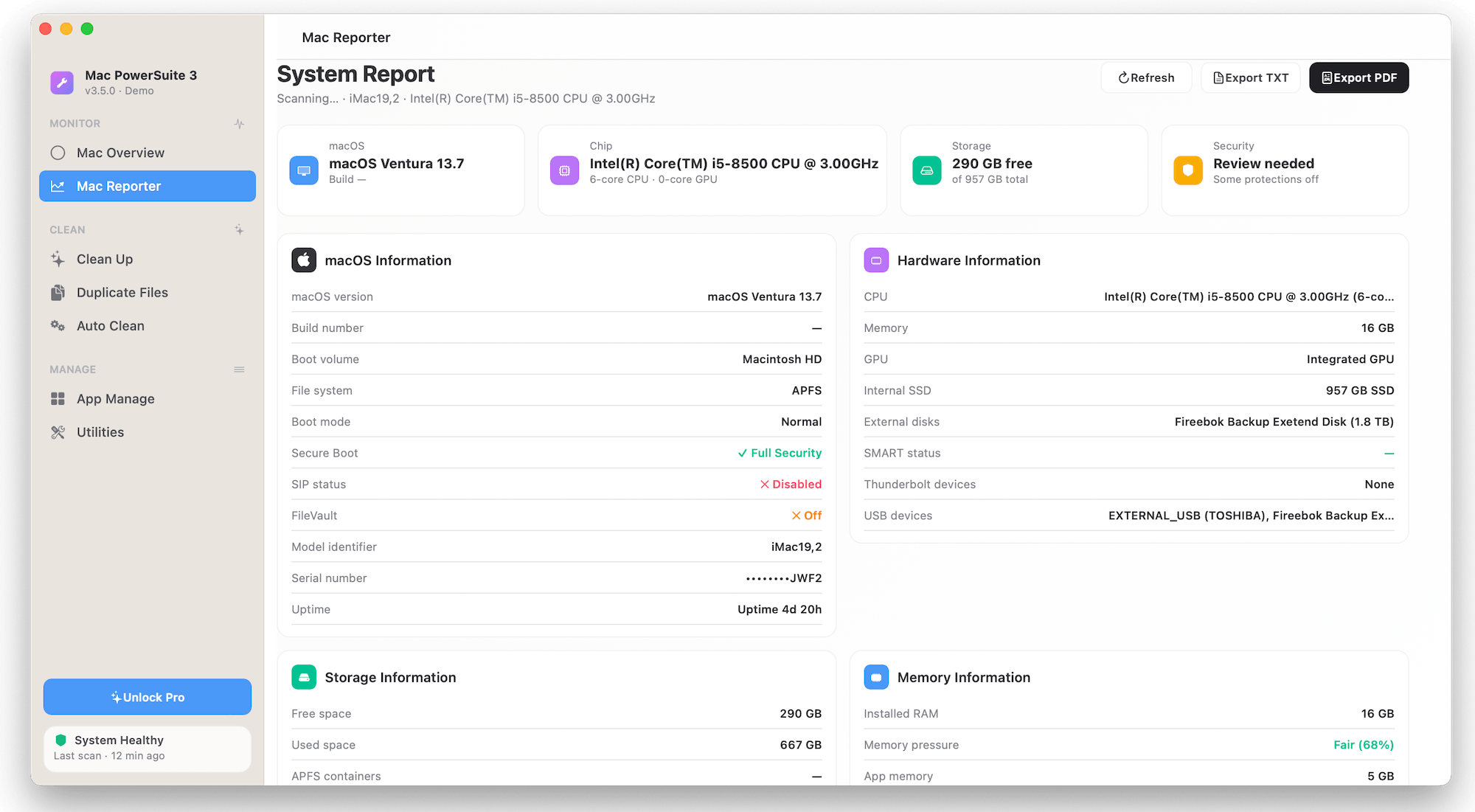Open Auto Clean in the sidebar
1475x812 pixels.
[x=147, y=325]
